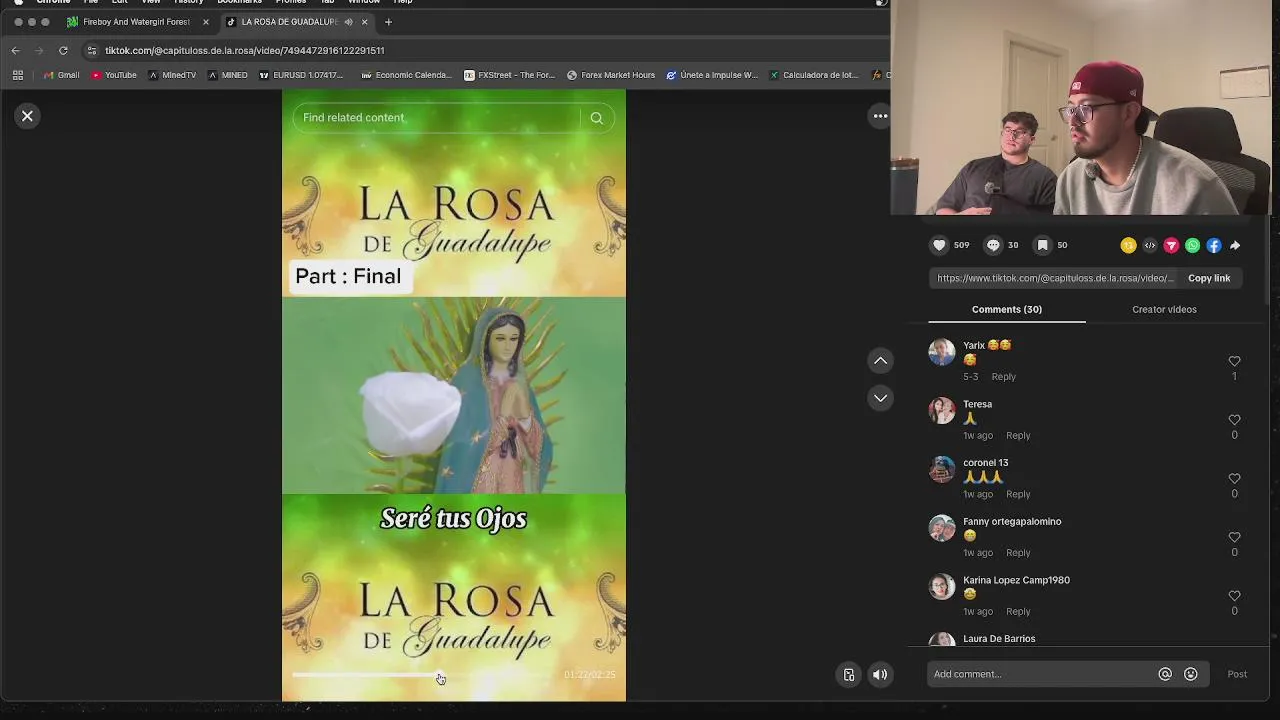Viewport: 1280px width, 720px height.
Task: Like Karina Lopez Camp1980's comment
Action: (x=1234, y=596)
